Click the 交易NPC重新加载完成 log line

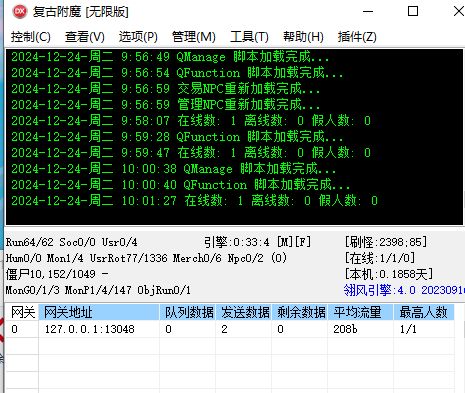(x=166, y=89)
